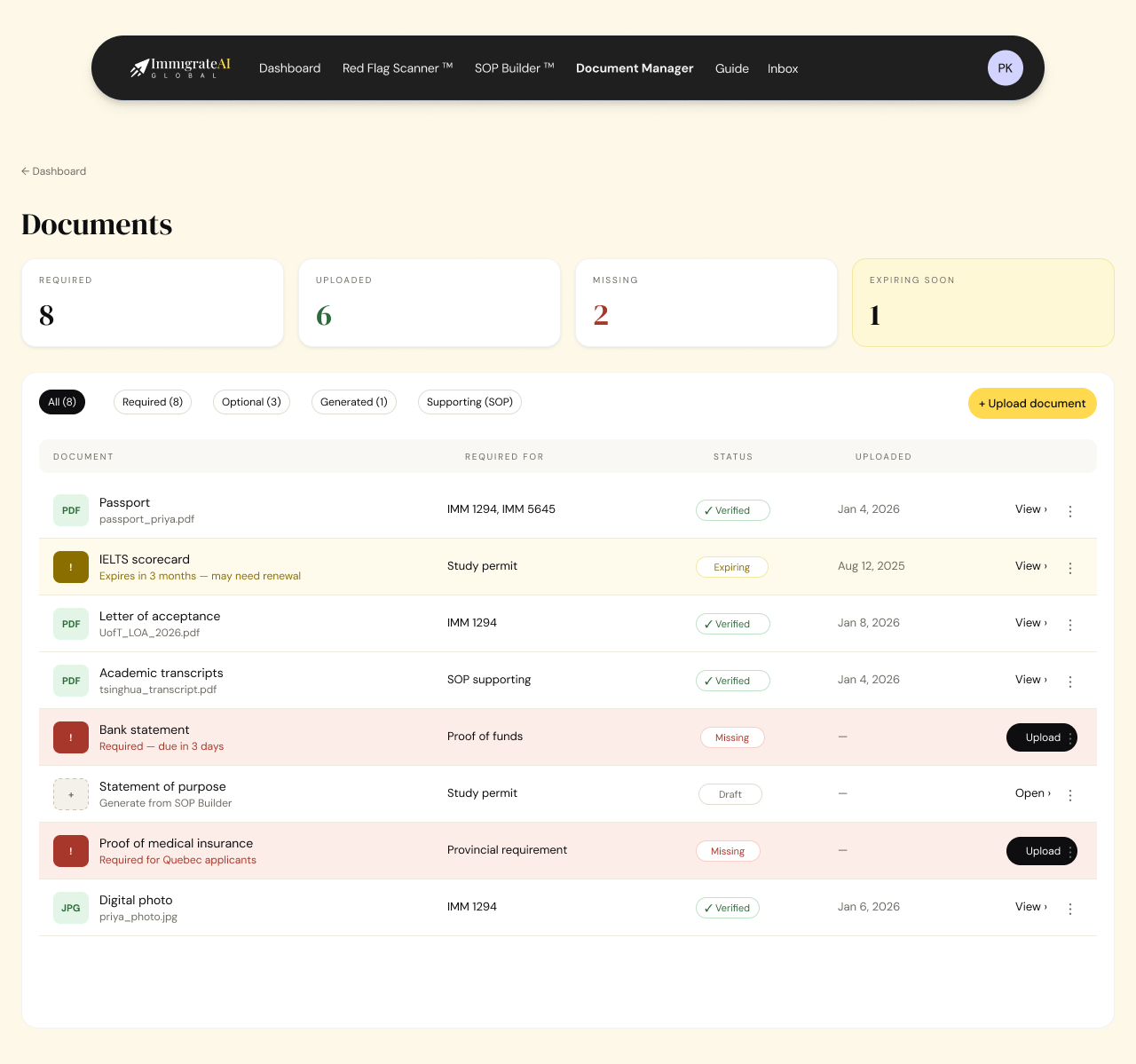Click the Digital photo JPG icon
Image resolution: width=1136 pixels, height=1064 pixels.
pyautogui.click(x=71, y=908)
